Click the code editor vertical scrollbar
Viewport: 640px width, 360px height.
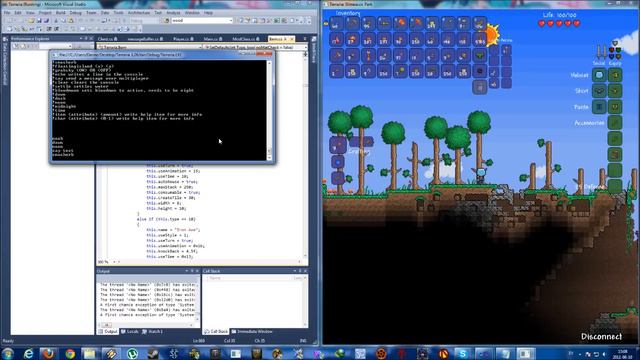(x=305, y=155)
